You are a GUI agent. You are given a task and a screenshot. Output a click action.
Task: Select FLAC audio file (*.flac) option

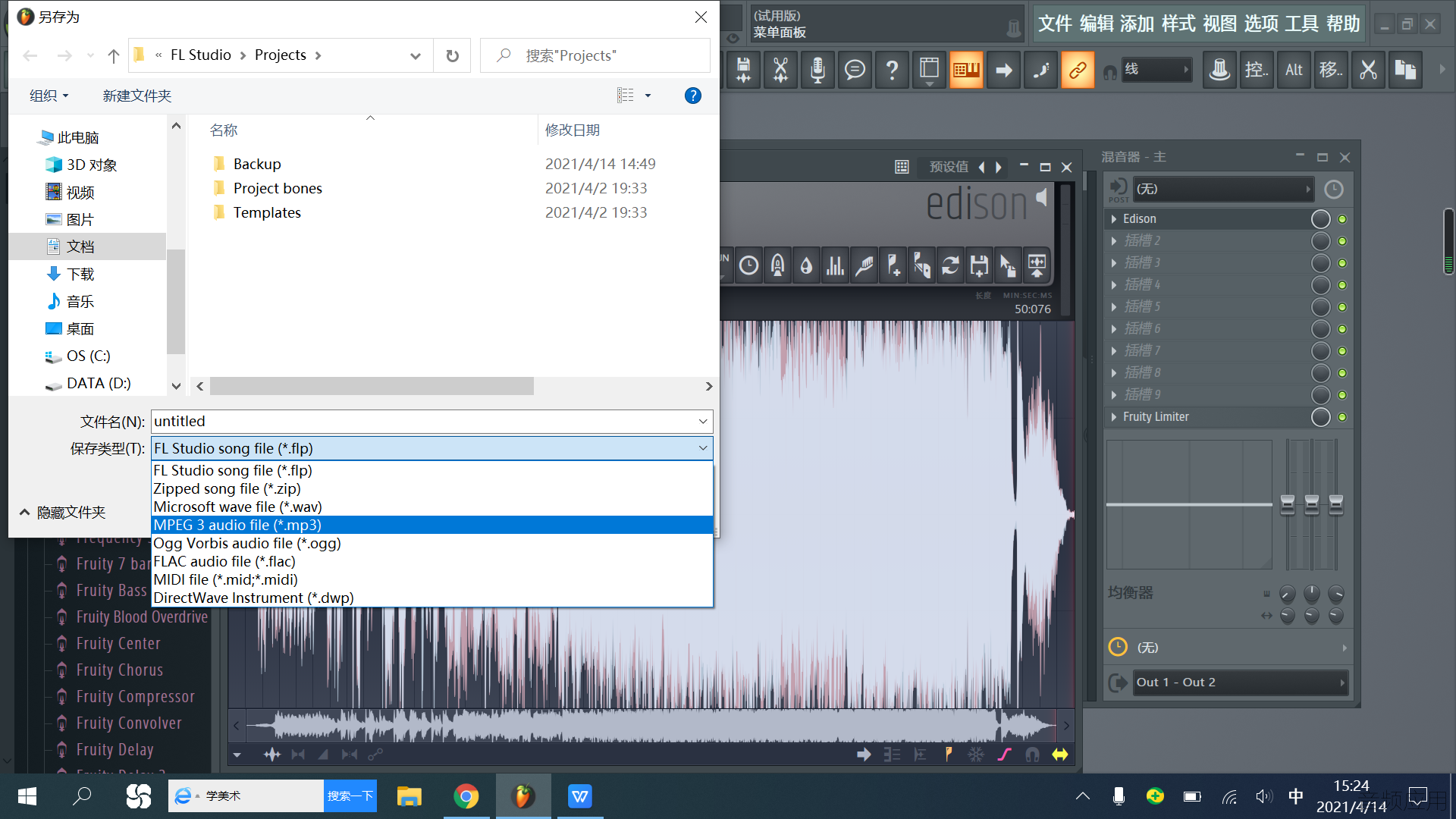[x=432, y=561]
